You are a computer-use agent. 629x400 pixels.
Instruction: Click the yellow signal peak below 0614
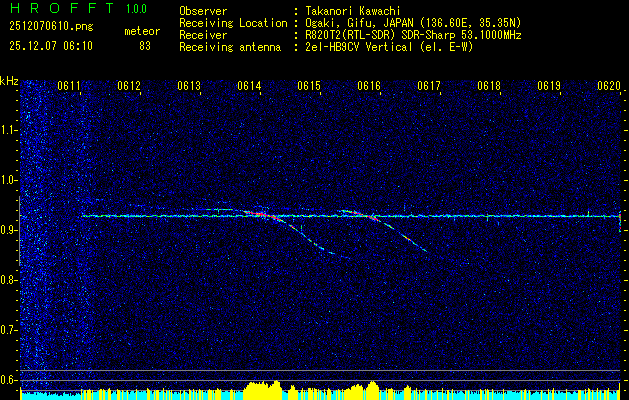pyautogui.click(x=263, y=389)
